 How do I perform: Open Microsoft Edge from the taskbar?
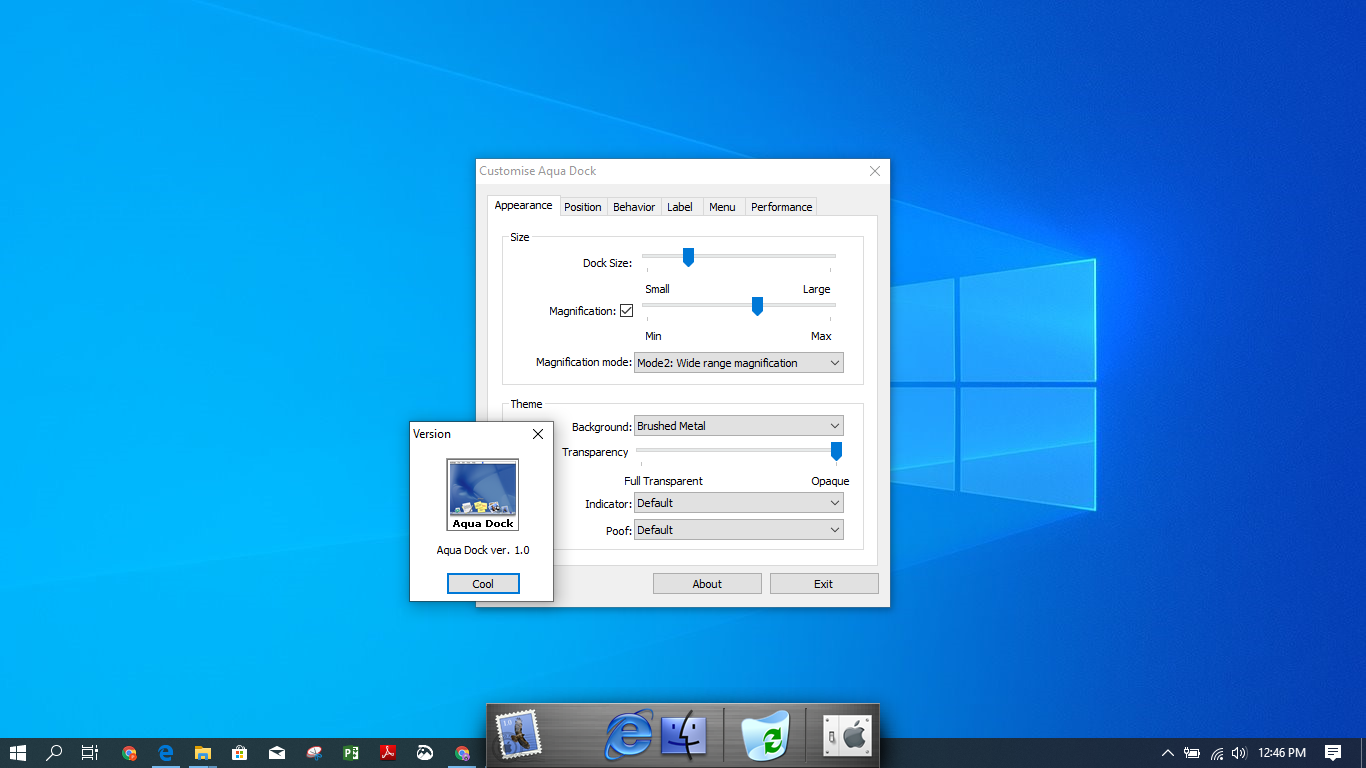click(166, 753)
